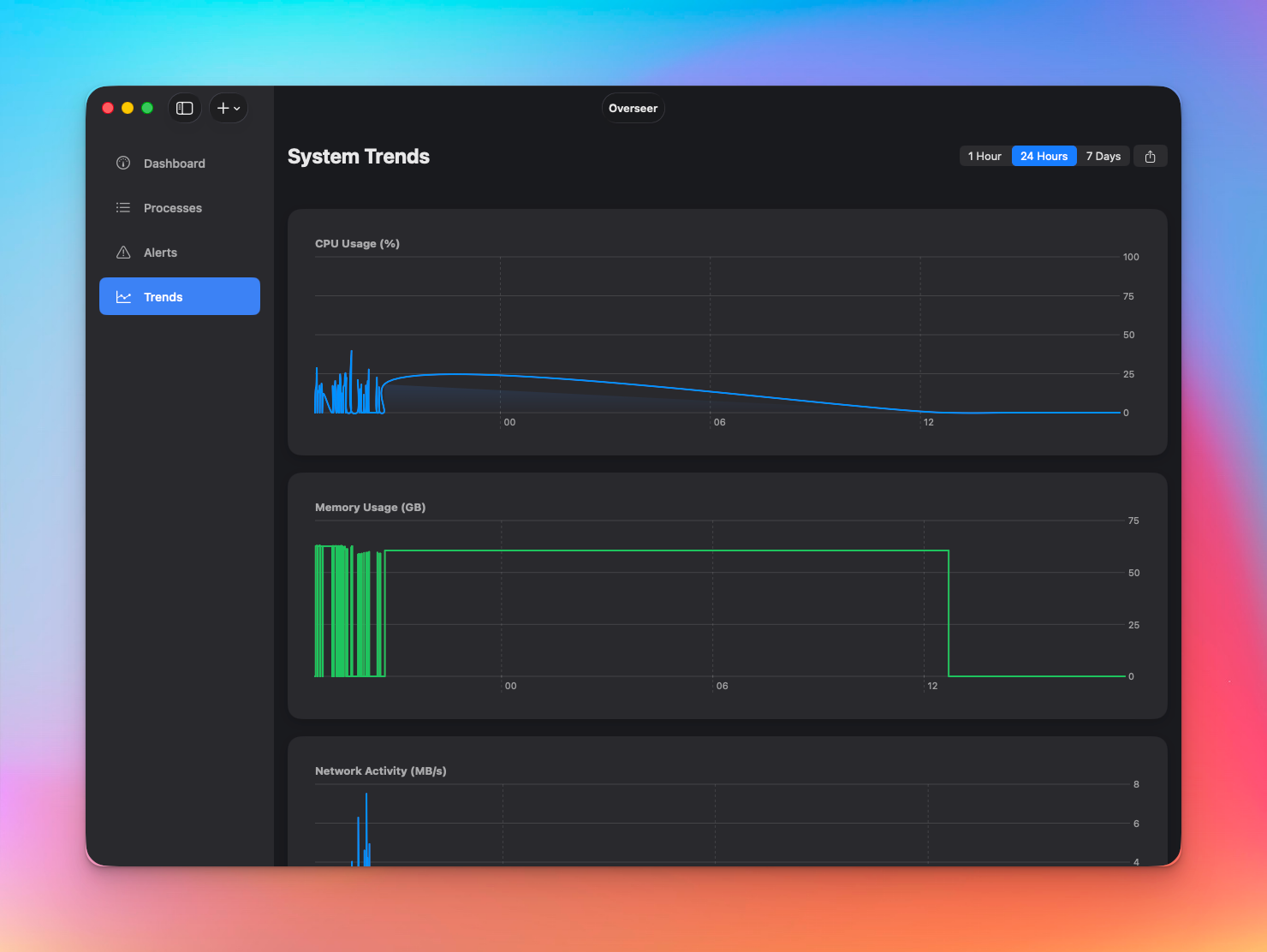Click the plus icon in the toolbar

pos(222,108)
